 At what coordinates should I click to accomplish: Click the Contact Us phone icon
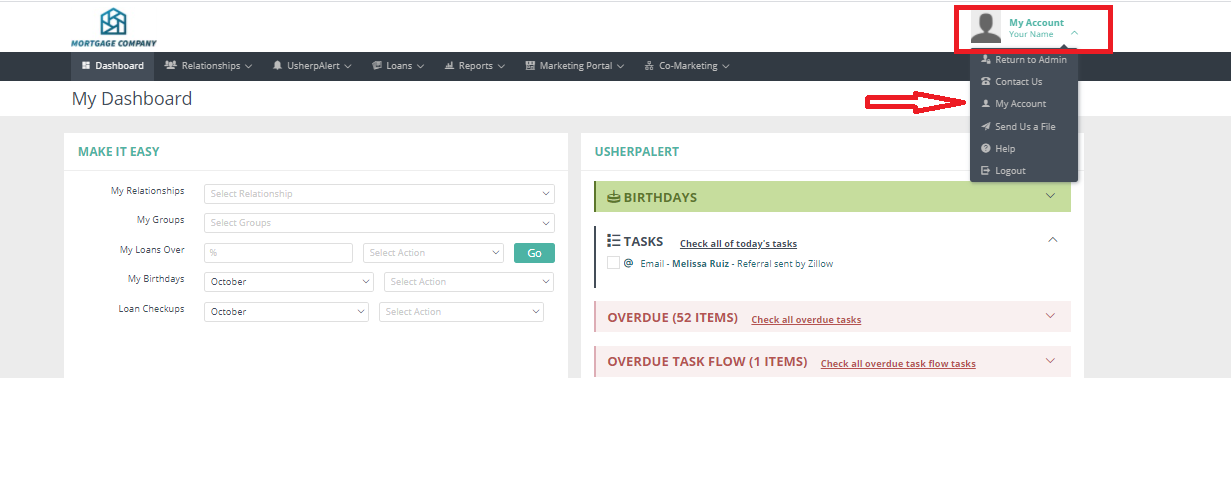[x=985, y=82]
